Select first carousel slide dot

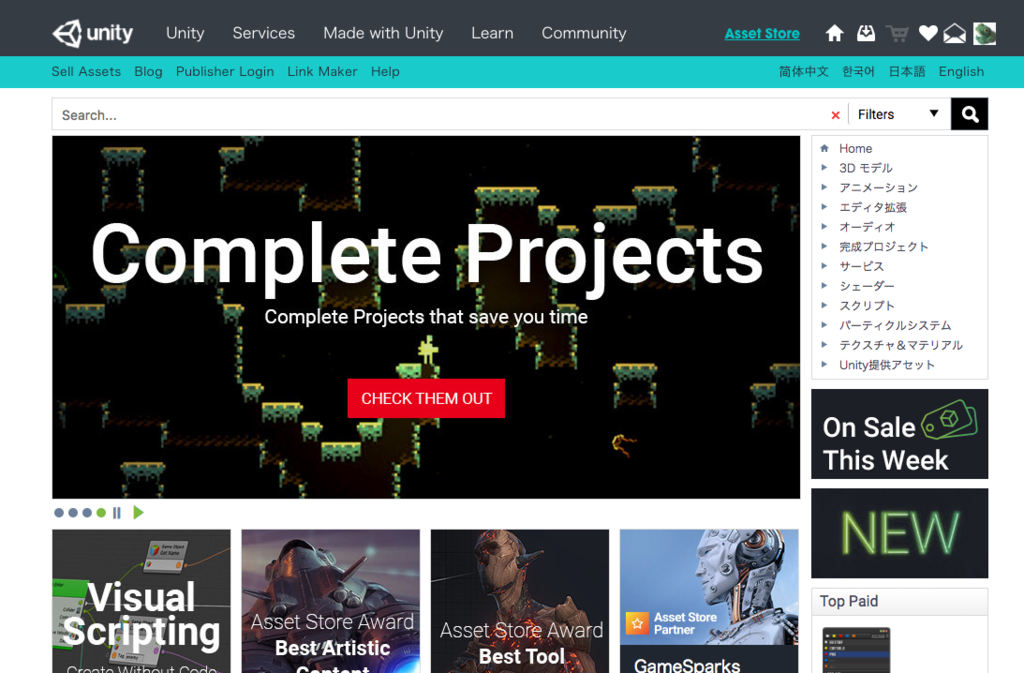(x=59, y=512)
